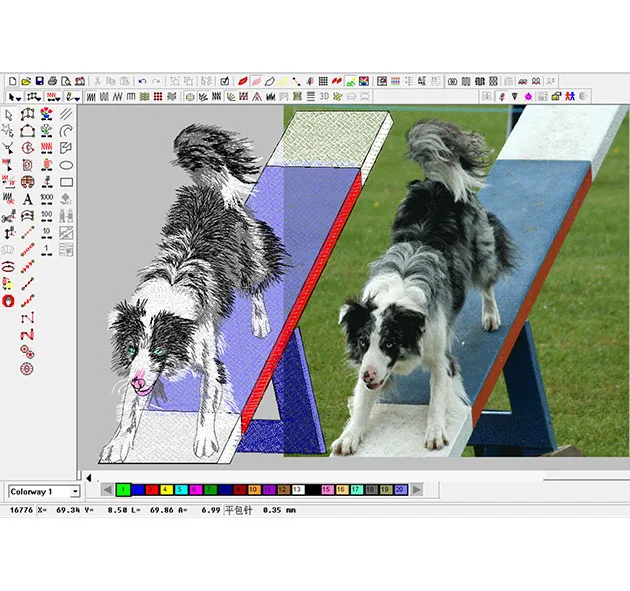Viewport: 630px width, 591px height.
Task: Open a design with the folder icon
Action: click(x=26, y=80)
